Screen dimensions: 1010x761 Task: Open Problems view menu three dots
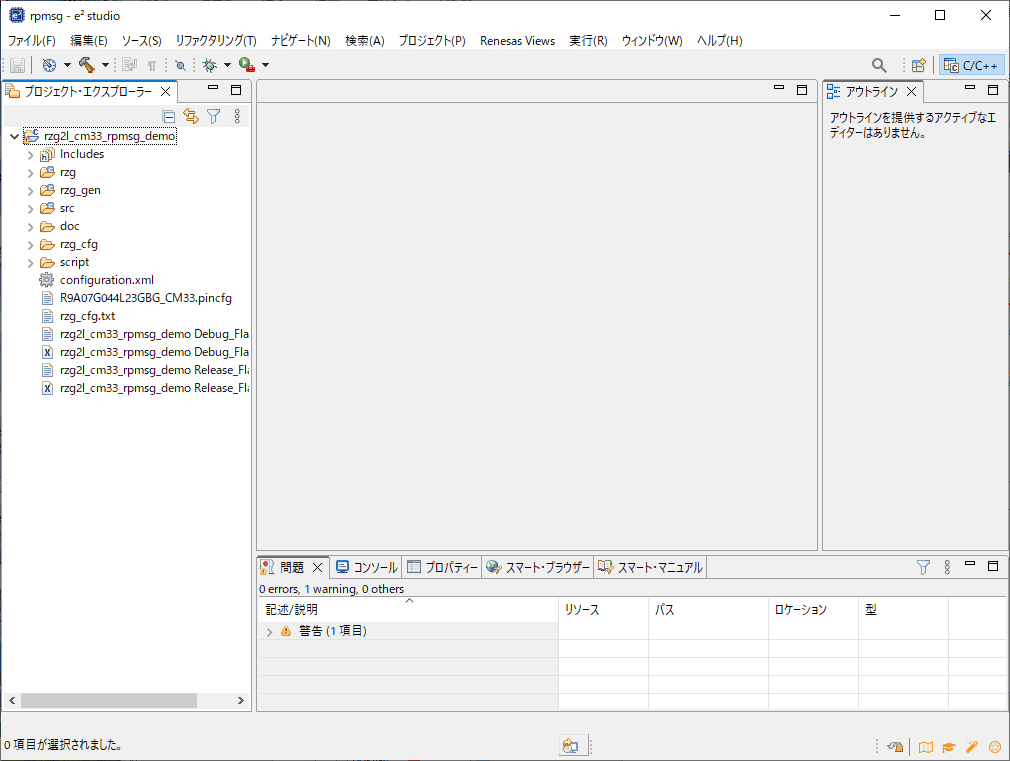[x=947, y=567]
